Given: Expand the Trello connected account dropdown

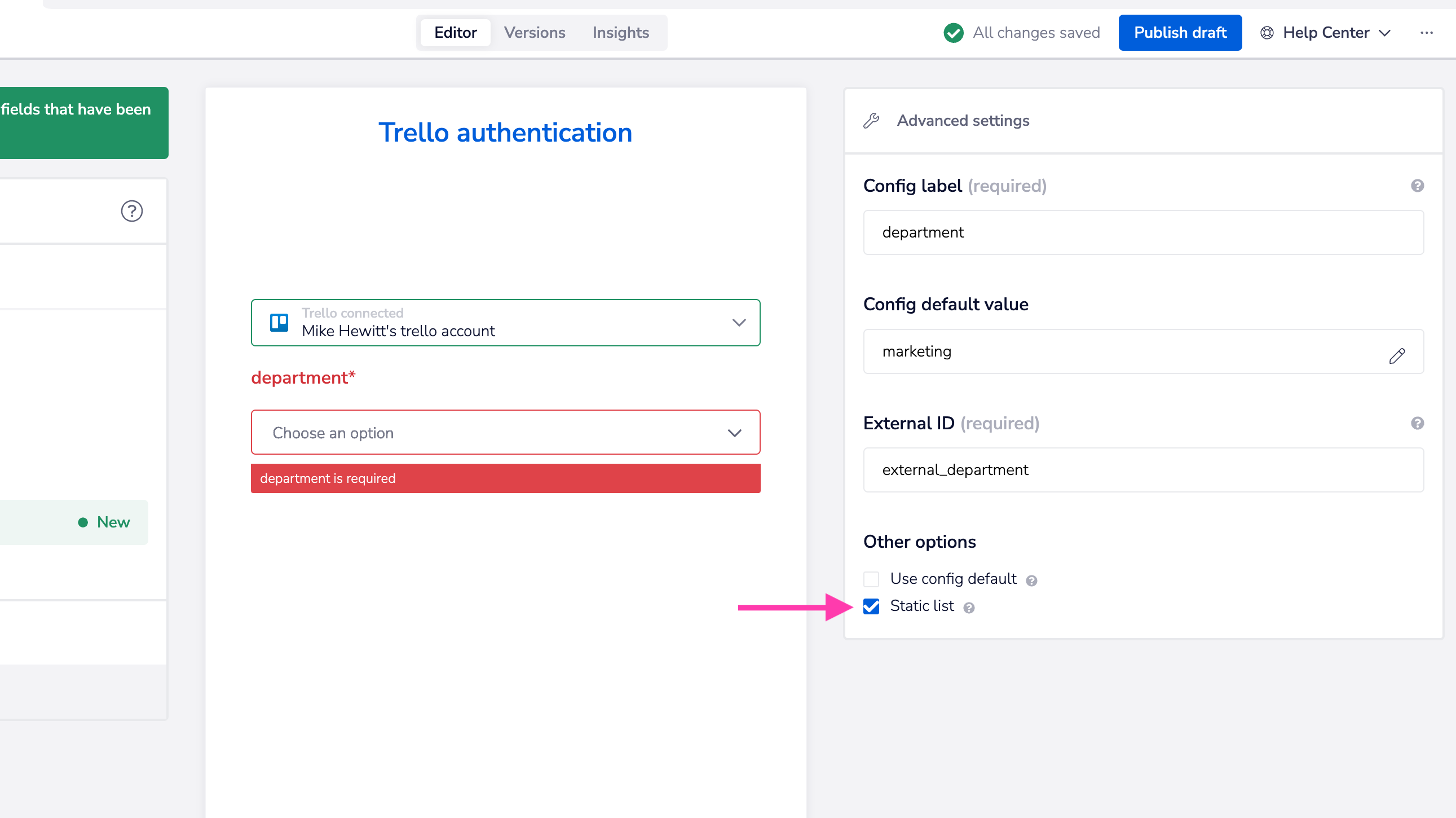Looking at the screenshot, I should 738,322.
